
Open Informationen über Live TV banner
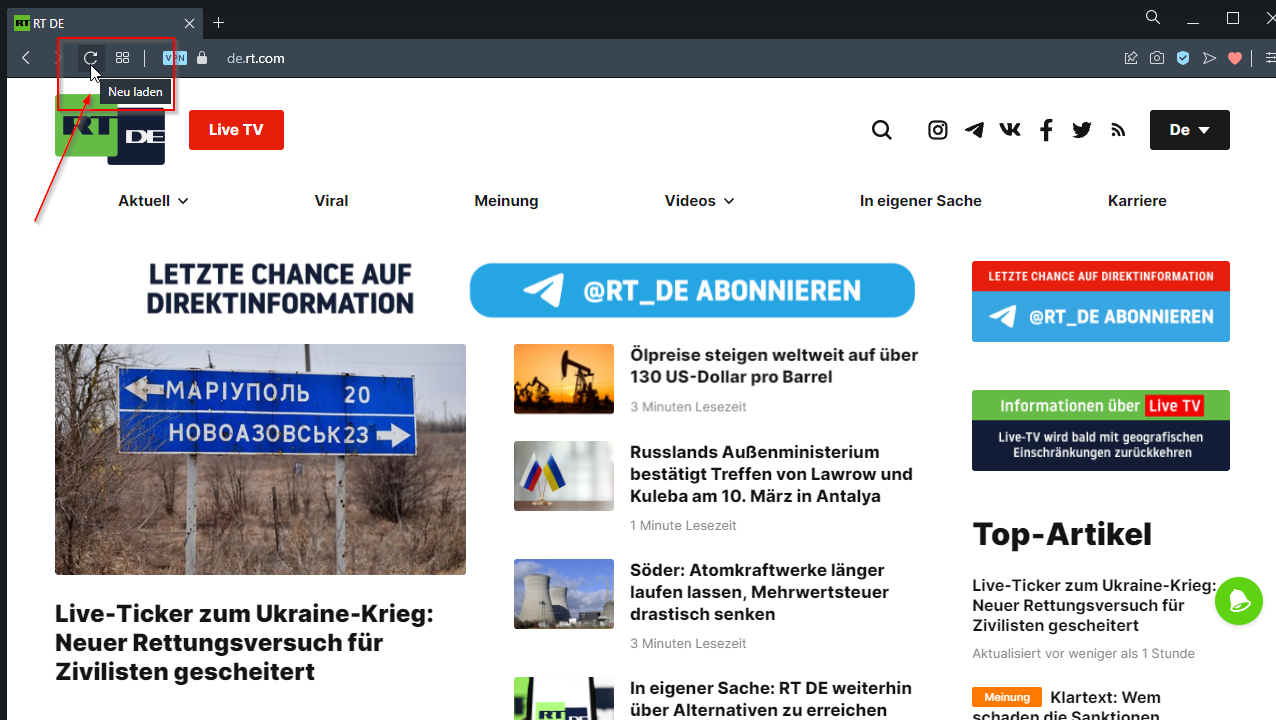pos(1101,430)
